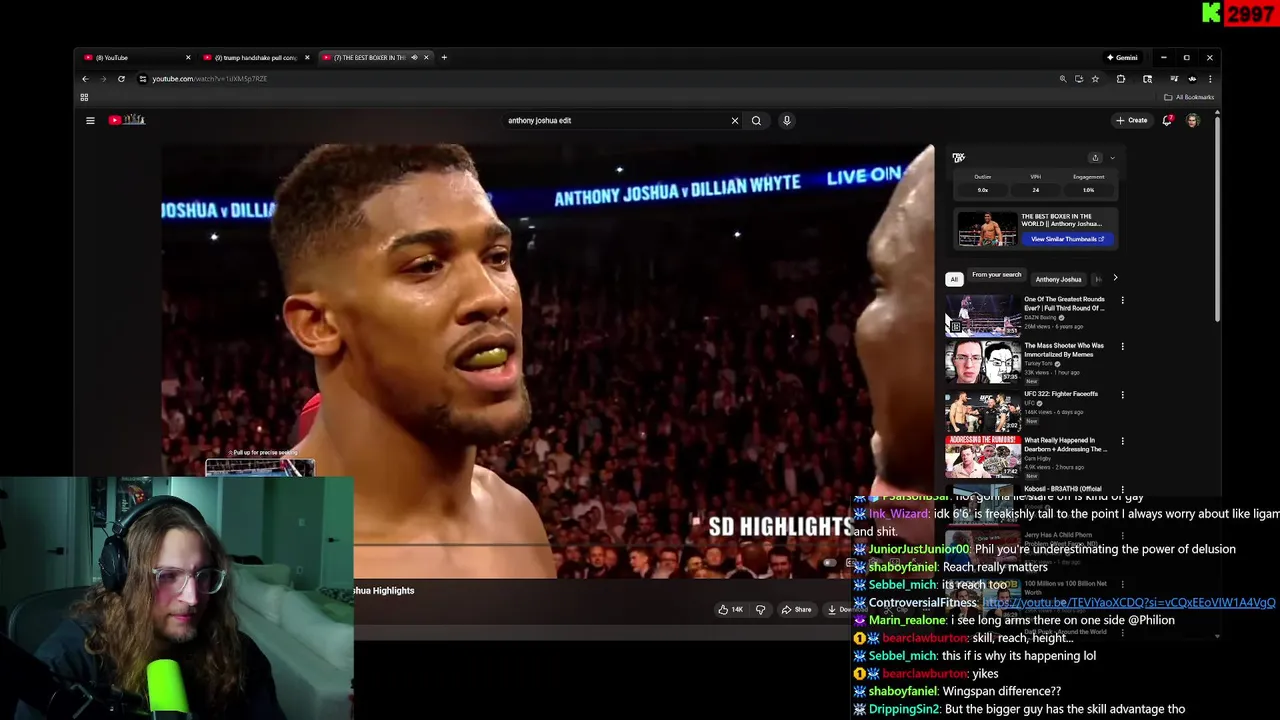Show more filter chips with right arrow
1280x720 pixels.
pos(1115,278)
